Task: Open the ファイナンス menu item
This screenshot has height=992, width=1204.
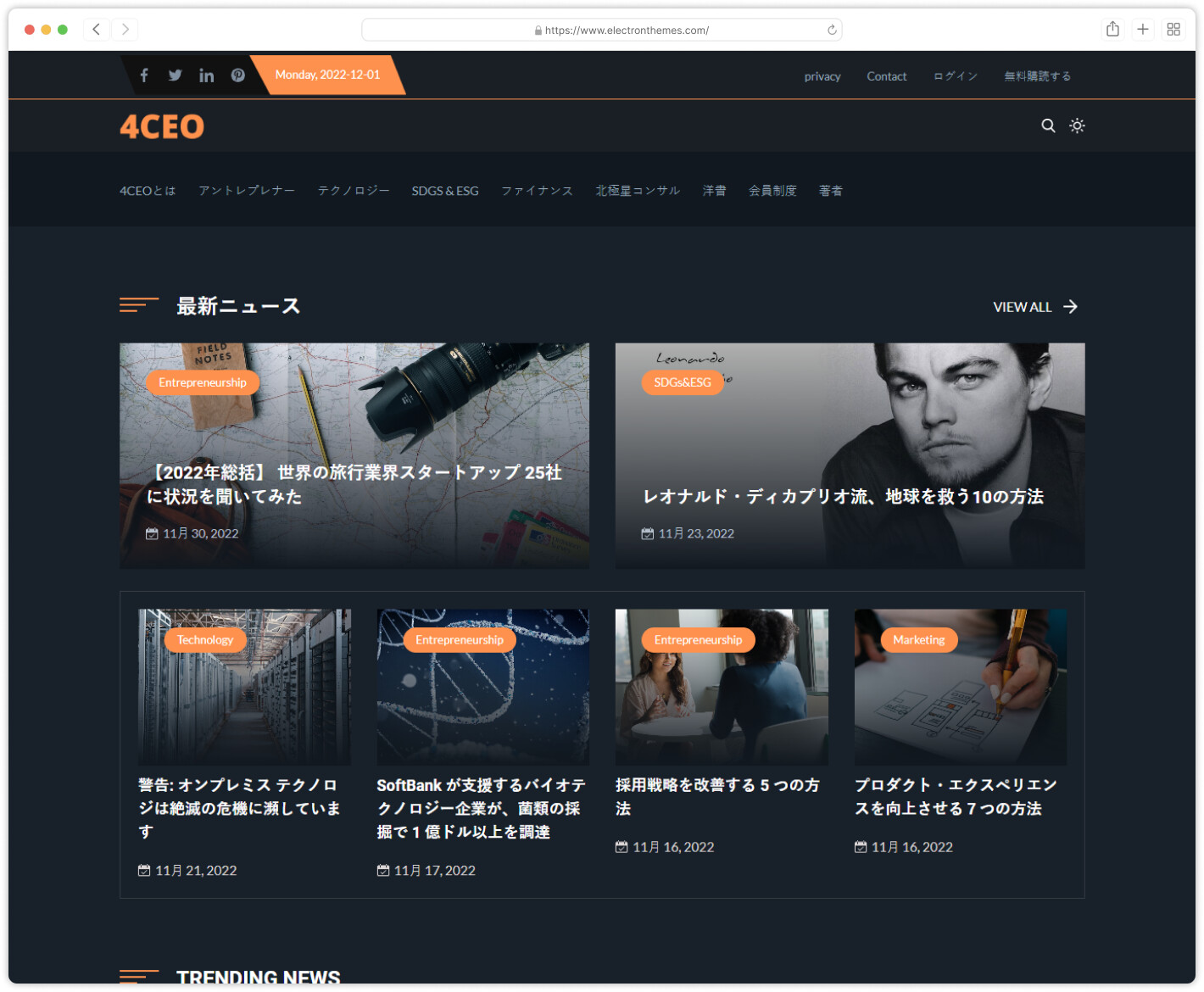Action: click(537, 191)
